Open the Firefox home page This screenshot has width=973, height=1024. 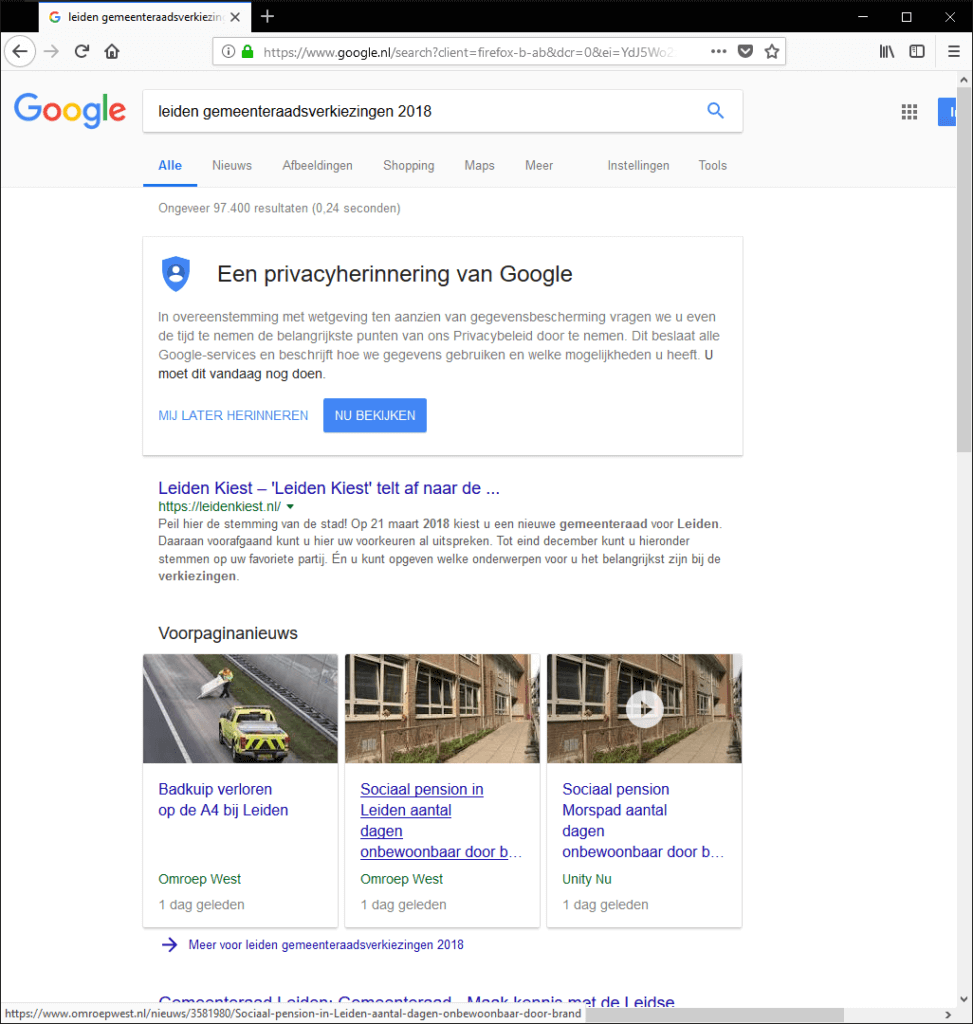[112, 52]
